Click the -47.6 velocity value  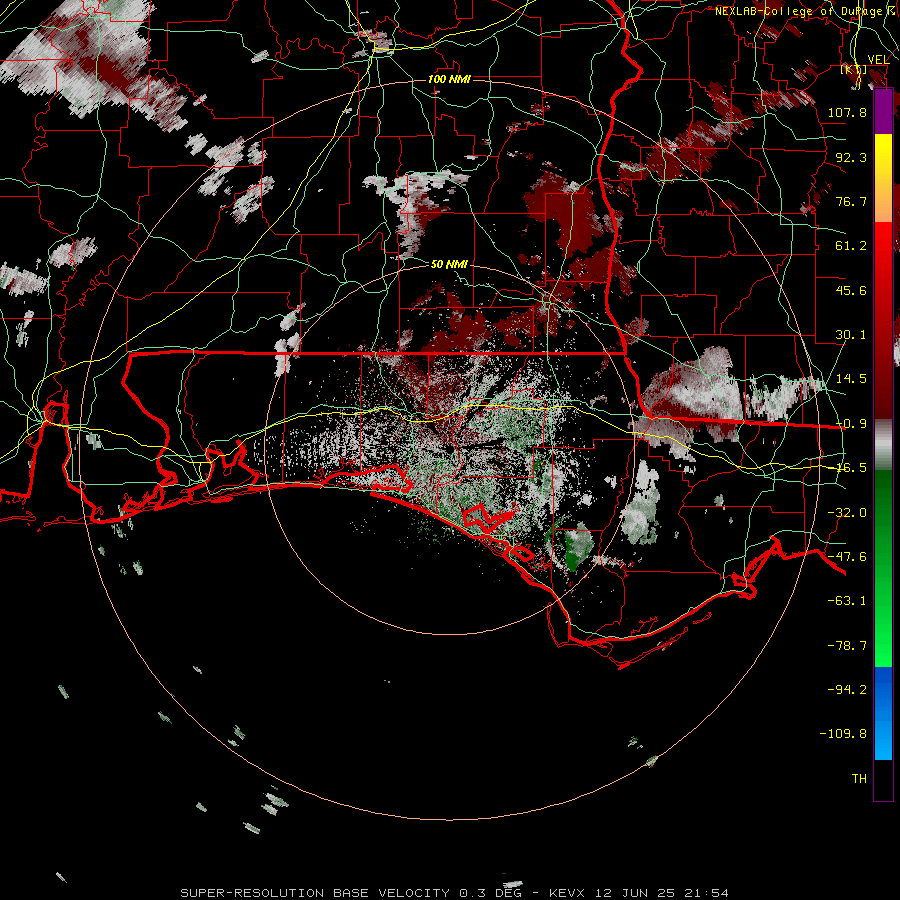coord(847,557)
